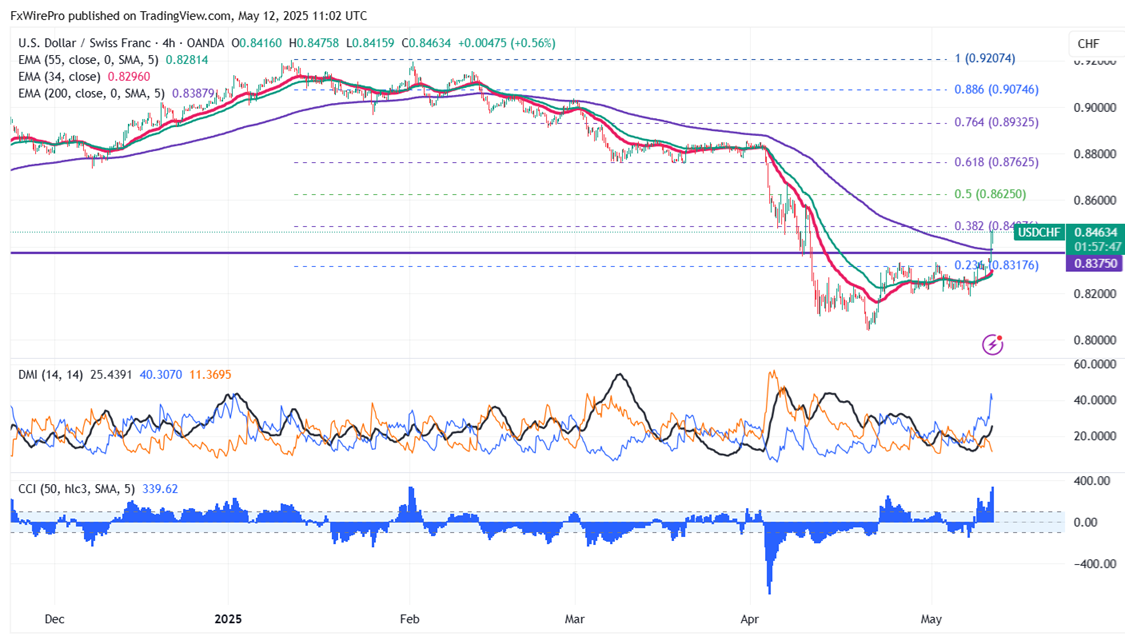Click the 0.618 (0.87625) Fibonacci label

click(x=996, y=162)
